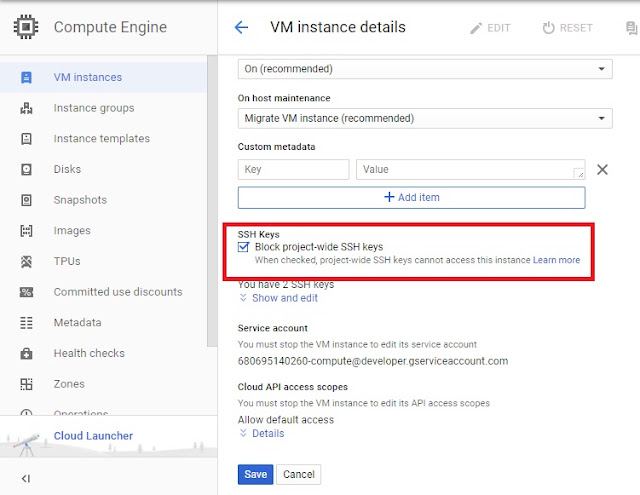Click the TPUs sidebar icon
Viewport: 640px width, 495px height.
(x=26, y=261)
